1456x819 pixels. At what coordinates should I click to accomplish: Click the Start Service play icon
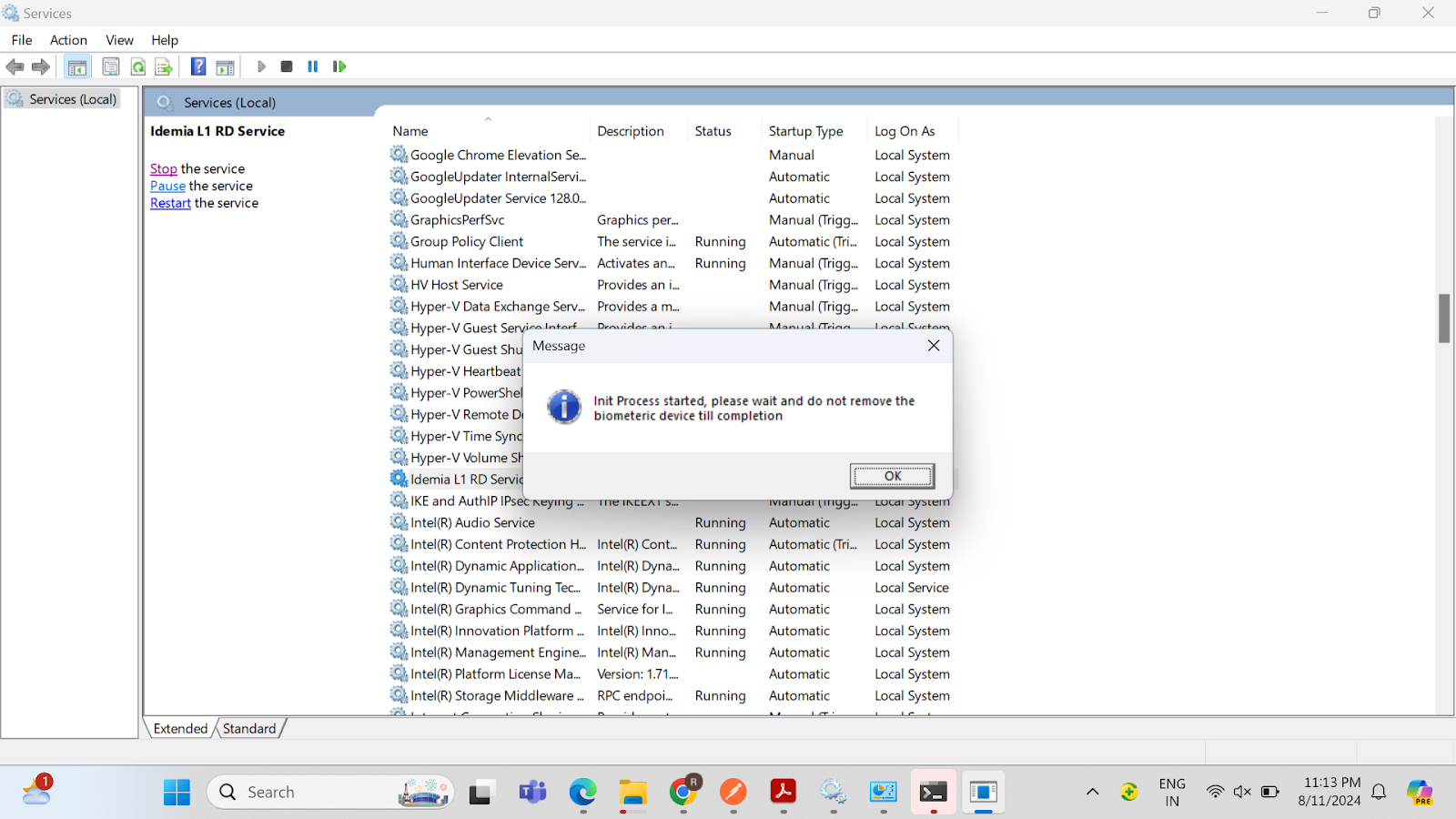tap(261, 66)
